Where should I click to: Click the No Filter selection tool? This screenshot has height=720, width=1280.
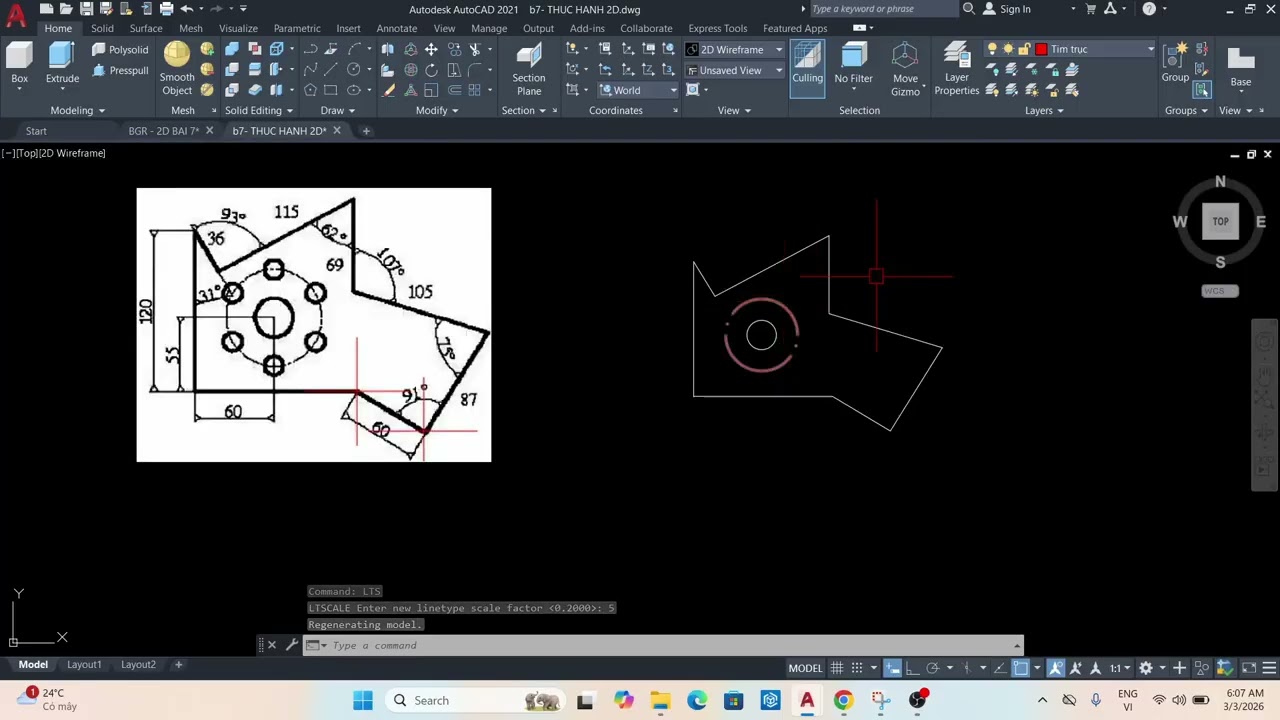click(854, 64)
